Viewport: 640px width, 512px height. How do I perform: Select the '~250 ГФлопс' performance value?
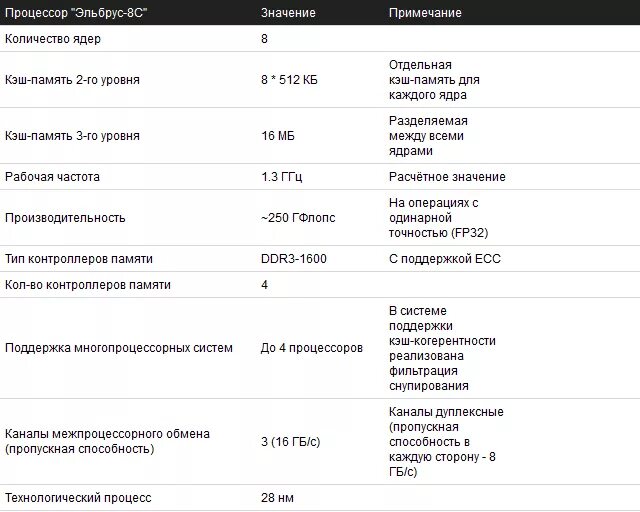[298, 218]
